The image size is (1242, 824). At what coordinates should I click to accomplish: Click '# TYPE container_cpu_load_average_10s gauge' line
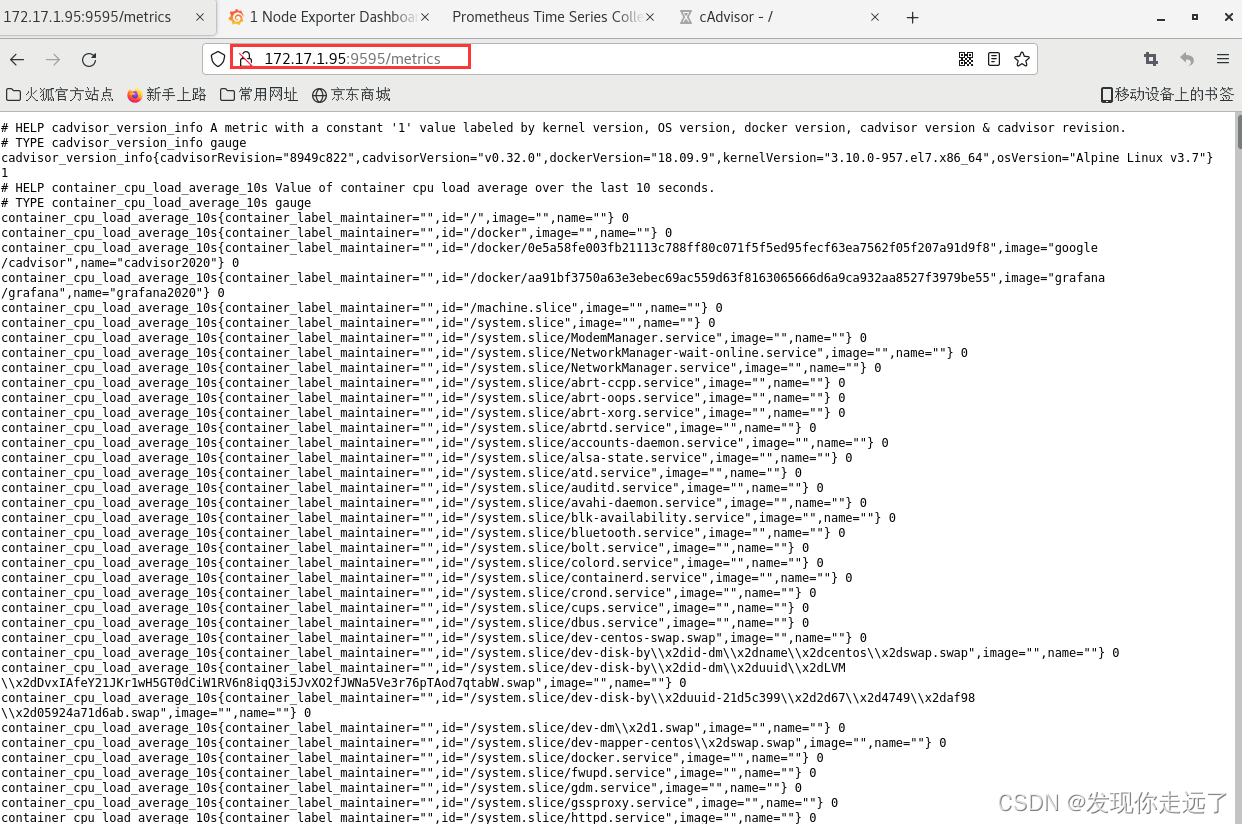(156, 203)
